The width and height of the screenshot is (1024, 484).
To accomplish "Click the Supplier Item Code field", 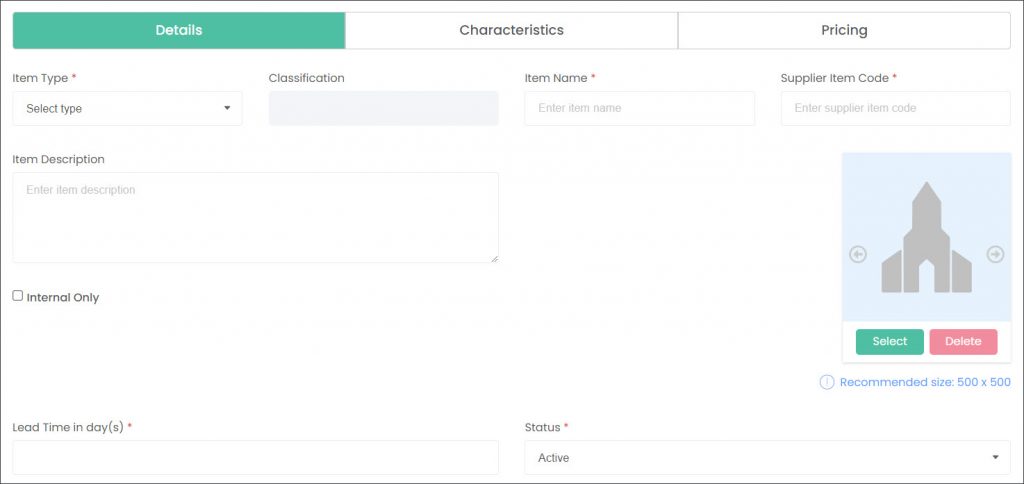I will 895,108.
